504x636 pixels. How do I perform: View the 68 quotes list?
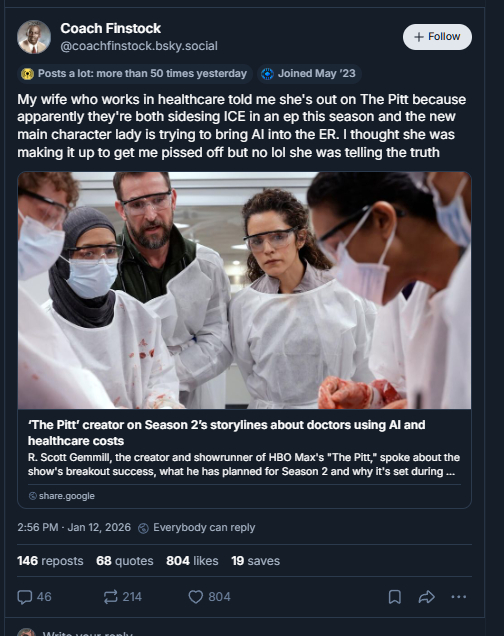tap(125, 561)
